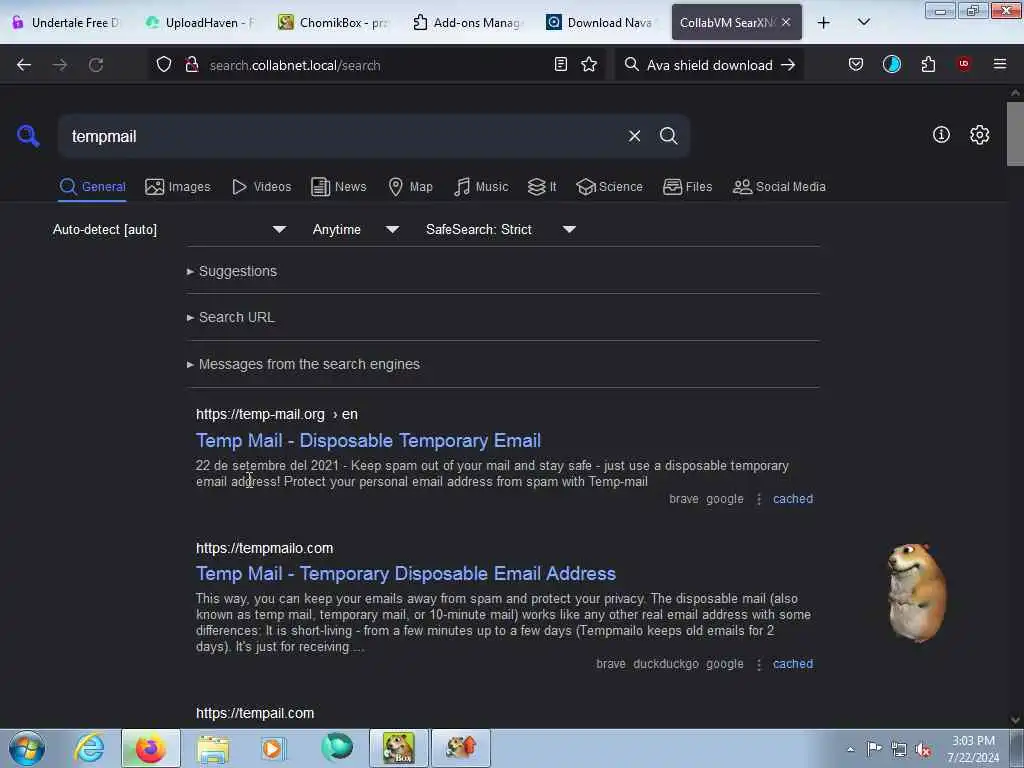Open SearXNG preferences gear icon
Image resolution: width=1024 pixels, height=768 pixels.
979,135
